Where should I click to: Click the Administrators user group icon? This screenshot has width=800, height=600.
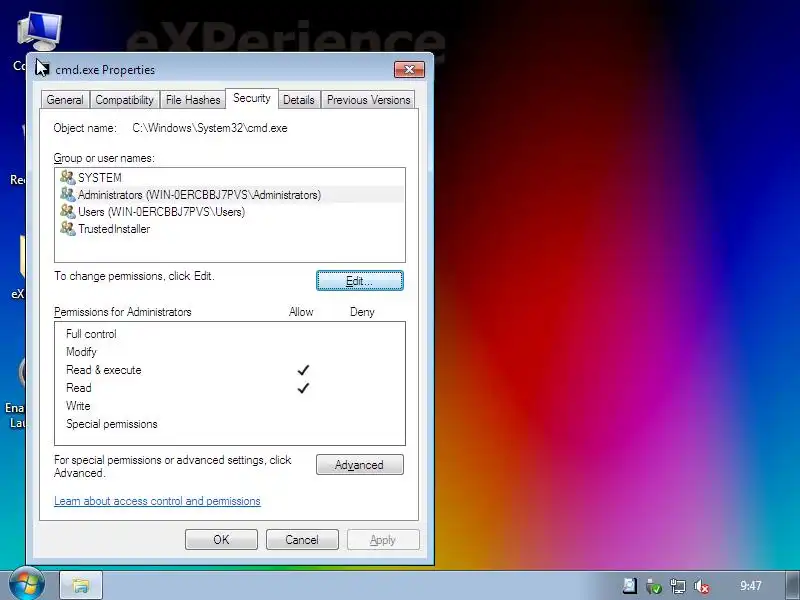tap(67, 194)
